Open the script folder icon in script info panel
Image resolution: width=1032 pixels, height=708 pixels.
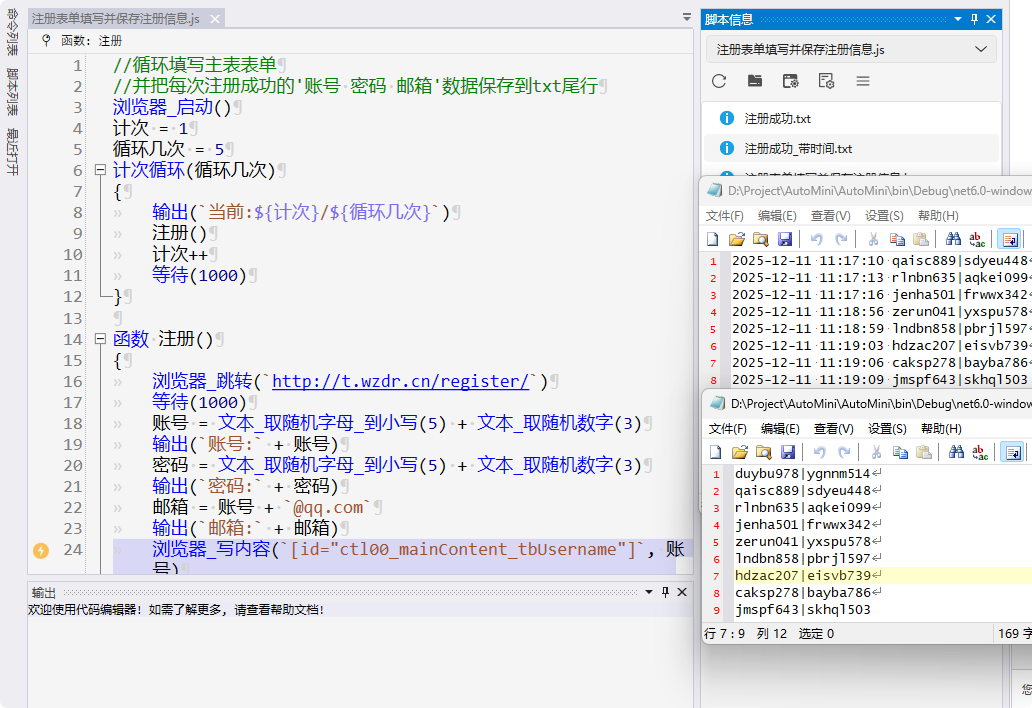click(755, 81)
